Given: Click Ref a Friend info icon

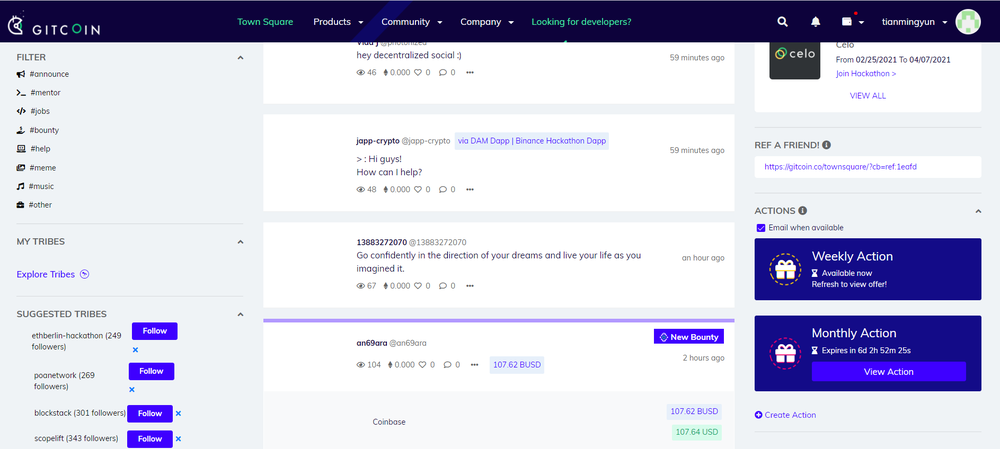Looking at the screenshot, I should point(827,145).
